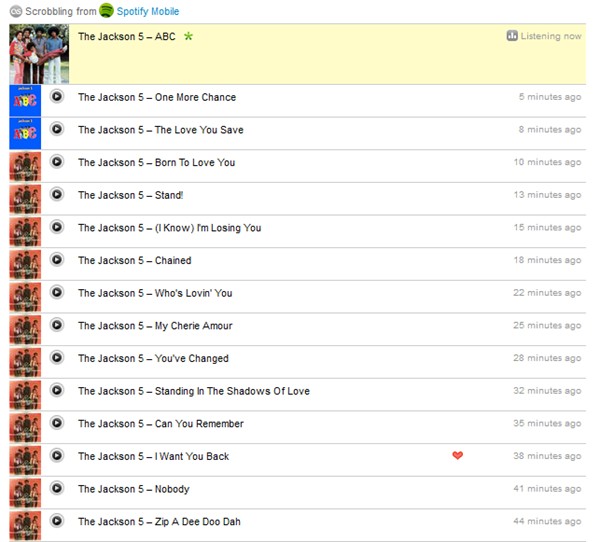Click the 38 minutes ago timestamp
The image size is (600, 542).
click(x=547, y=456)
